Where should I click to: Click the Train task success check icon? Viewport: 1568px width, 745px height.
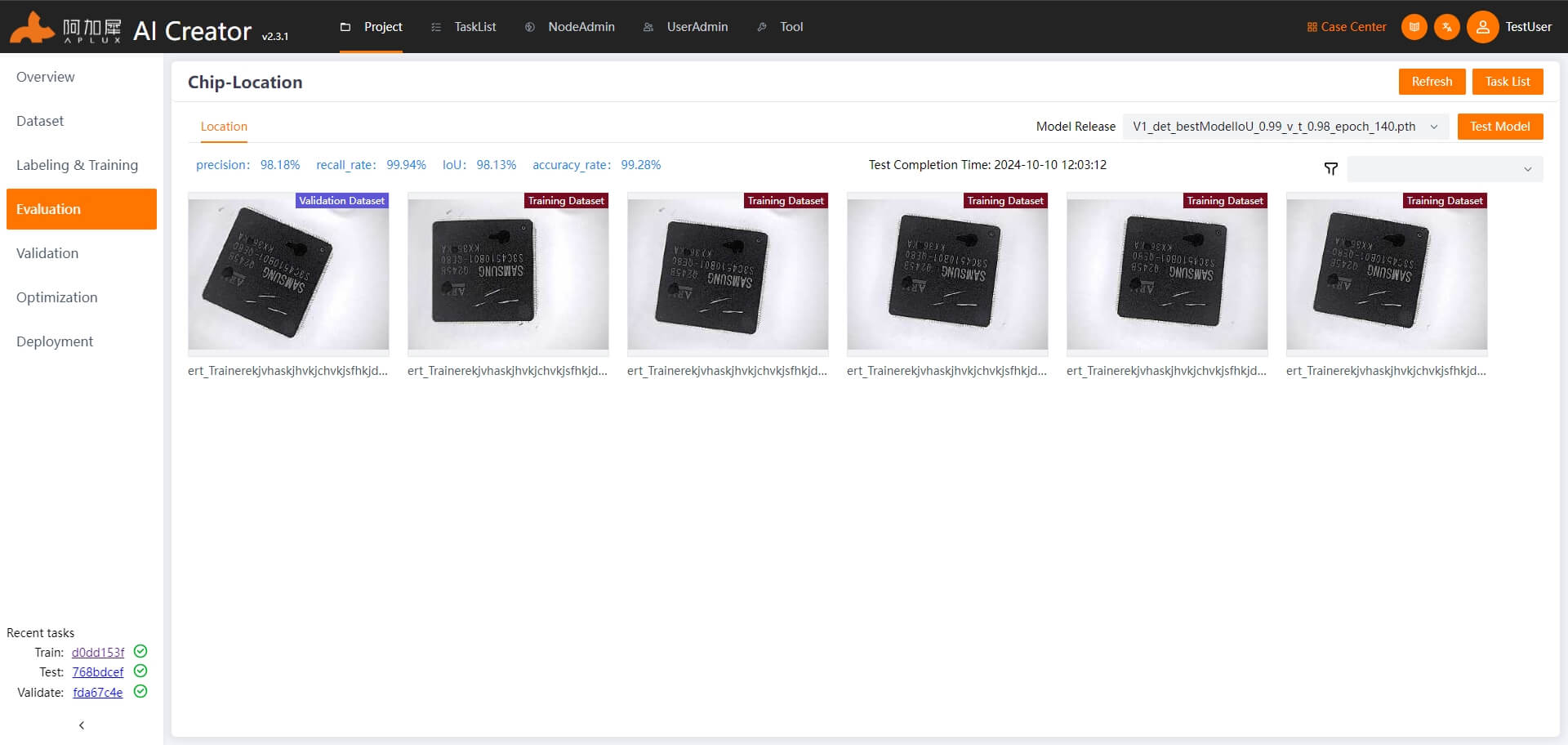(140, 652)
